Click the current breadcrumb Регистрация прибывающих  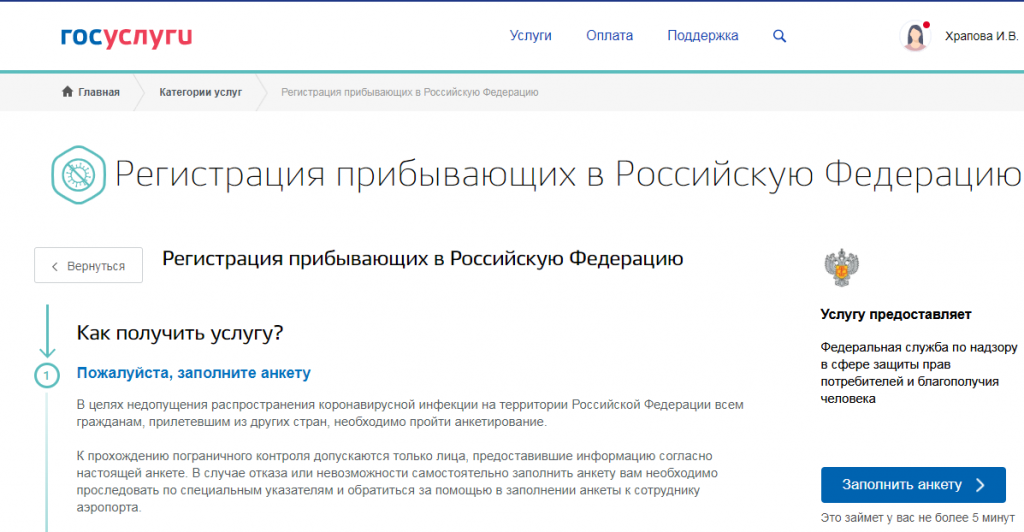click(x=410, y=92)
